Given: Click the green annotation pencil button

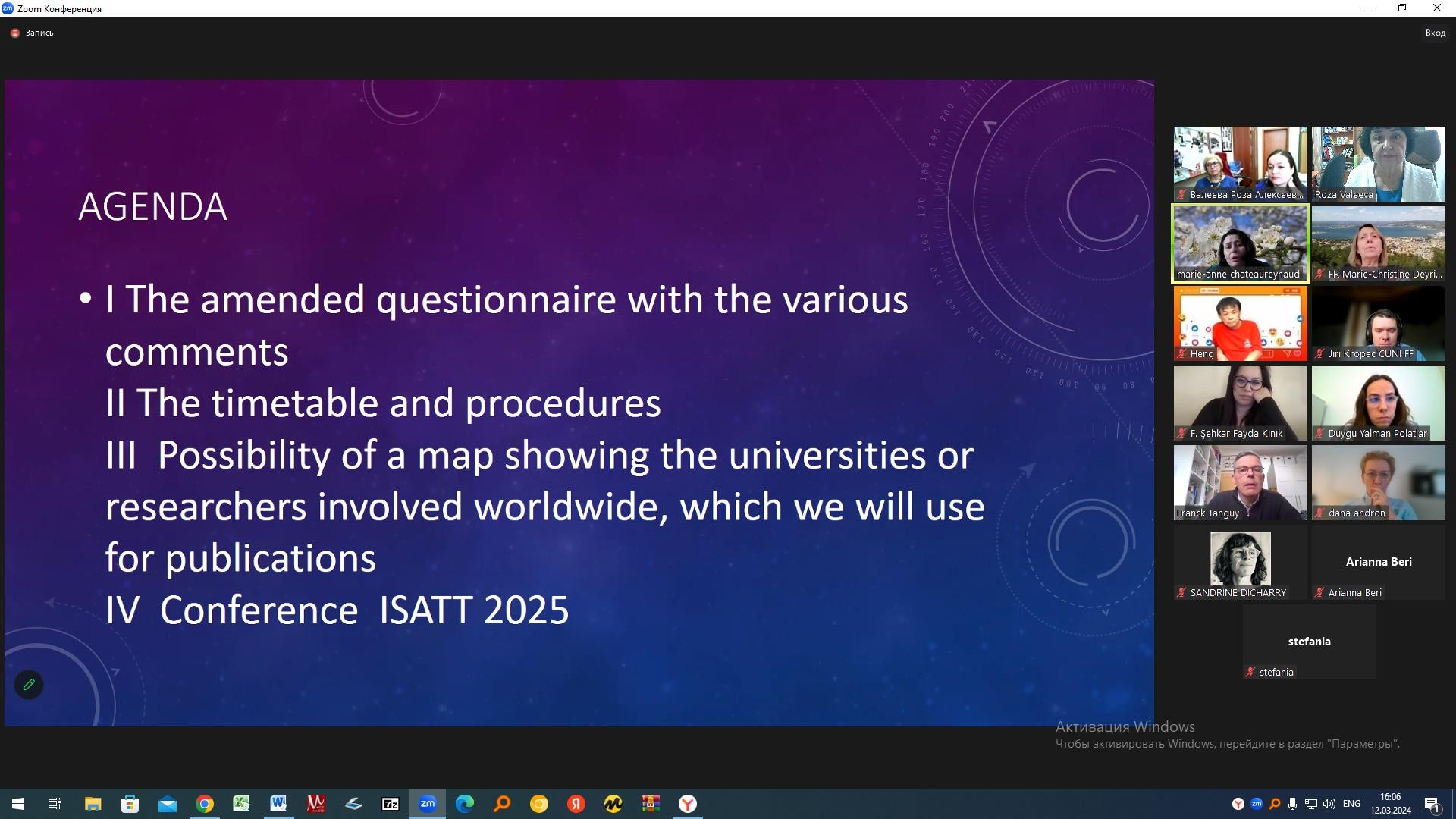Looking at the screenshot, I should (29, 685).
